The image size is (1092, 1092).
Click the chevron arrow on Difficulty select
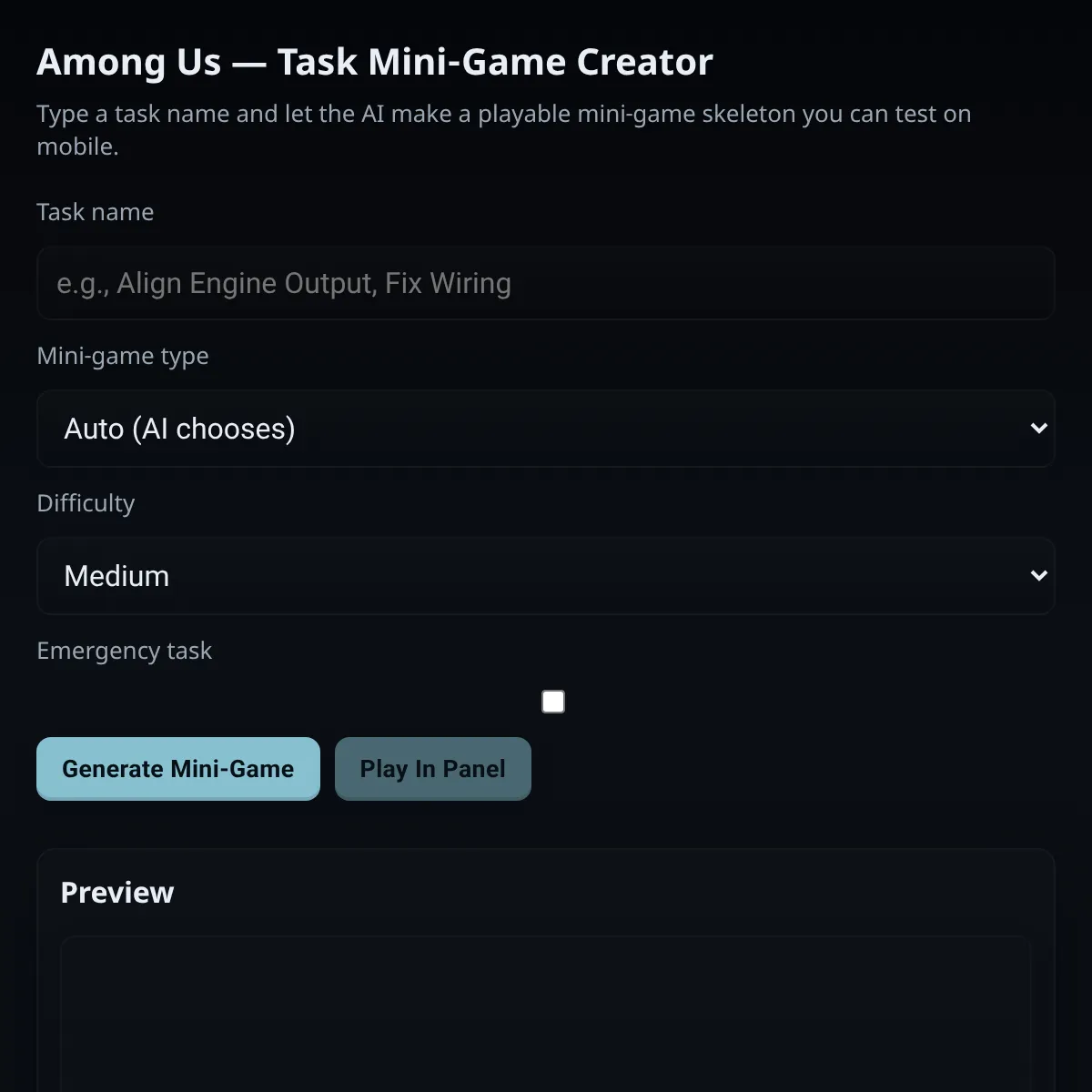(x=1038, y=576)
